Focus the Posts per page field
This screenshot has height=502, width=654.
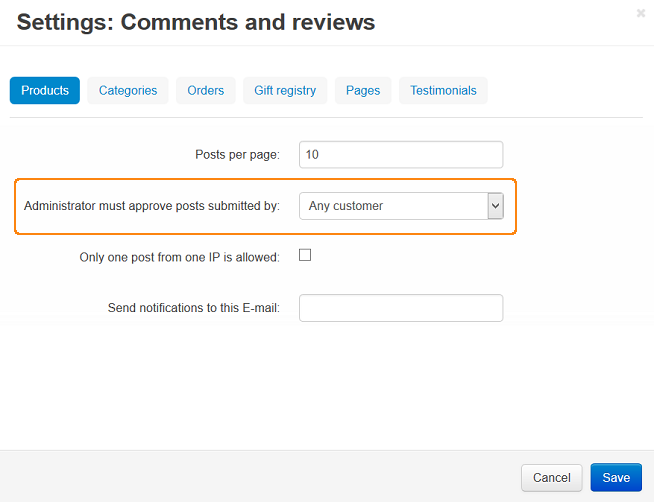point(401,155)
